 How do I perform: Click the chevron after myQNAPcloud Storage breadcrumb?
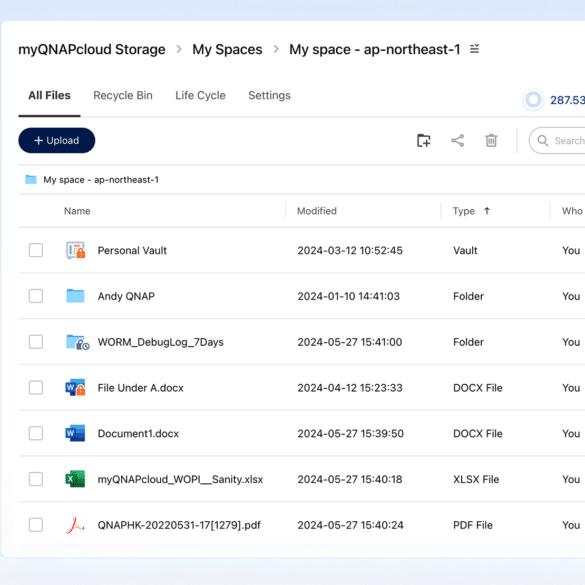179,49
